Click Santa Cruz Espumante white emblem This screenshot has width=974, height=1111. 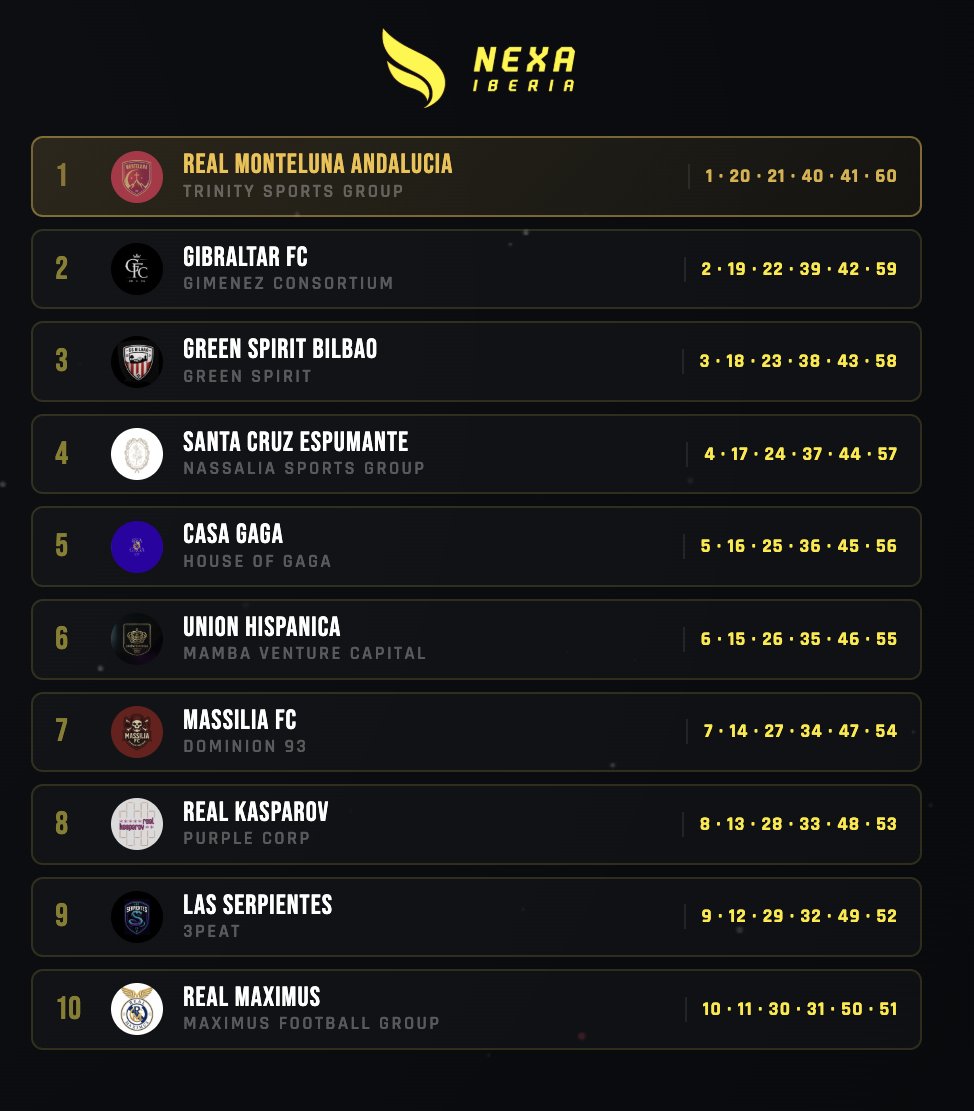click(137, 454)
